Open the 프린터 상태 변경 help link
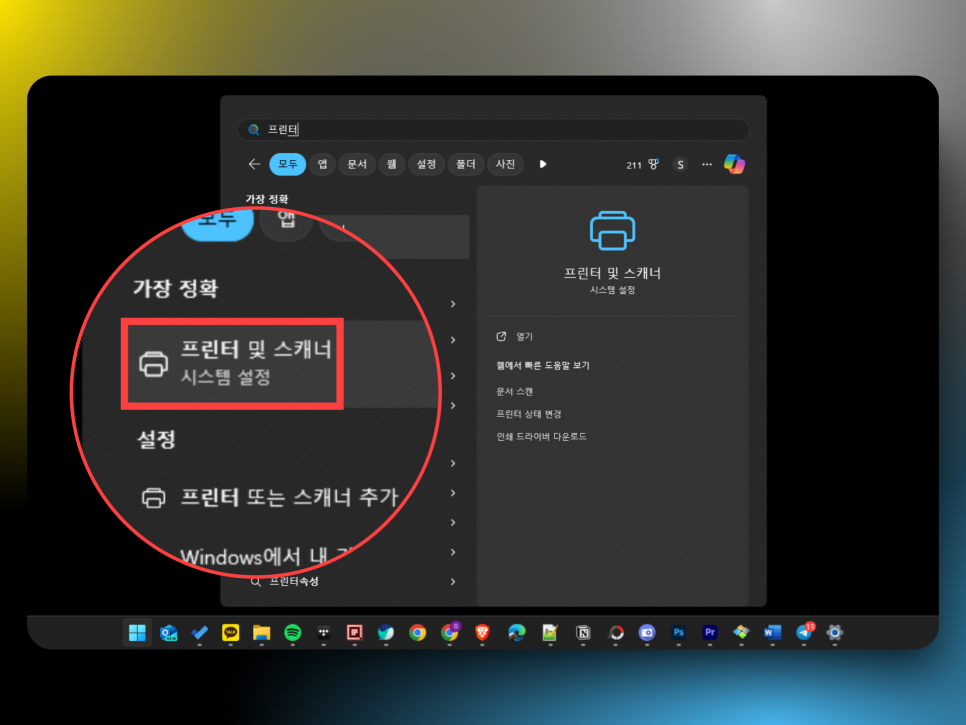Image resolution: width=966 pixels, height=725 pixels. (529, 414)
